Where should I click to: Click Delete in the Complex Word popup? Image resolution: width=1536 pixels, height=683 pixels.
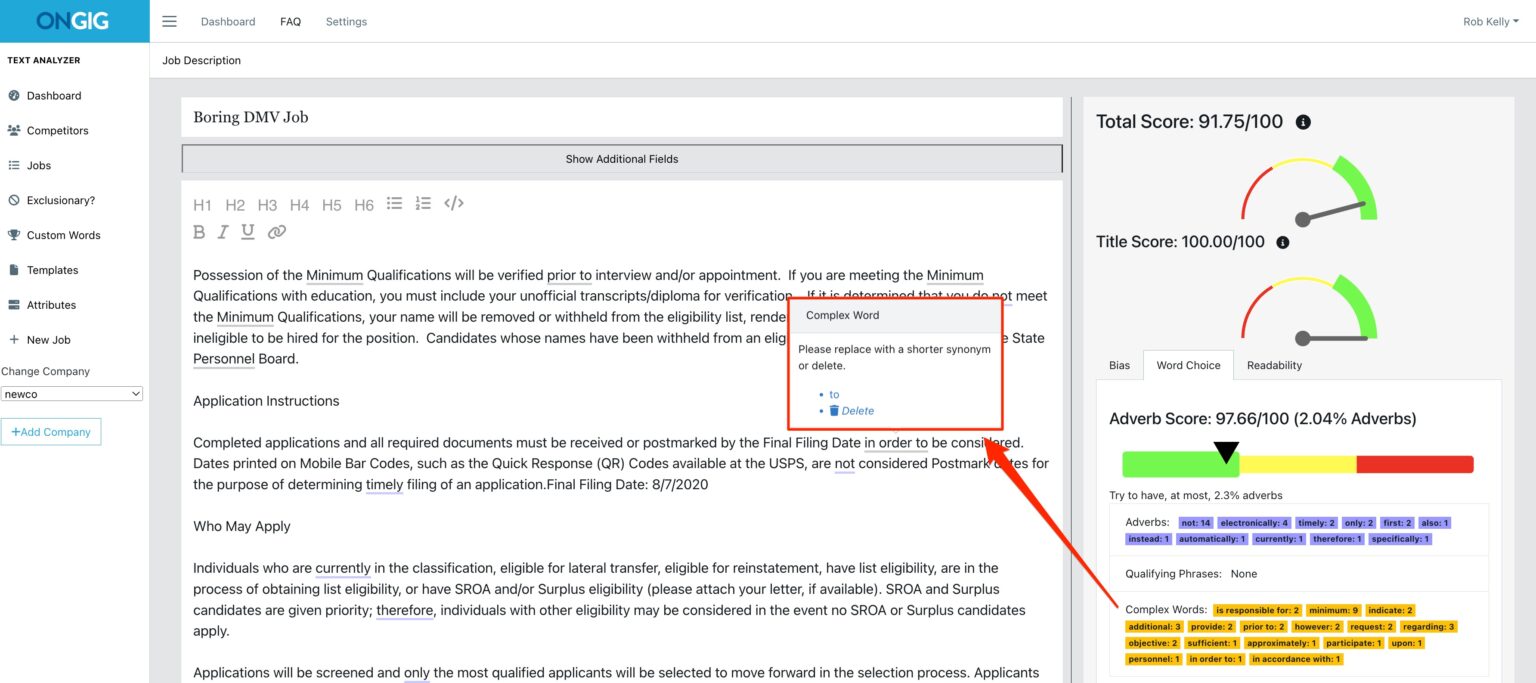coord(857,411)
